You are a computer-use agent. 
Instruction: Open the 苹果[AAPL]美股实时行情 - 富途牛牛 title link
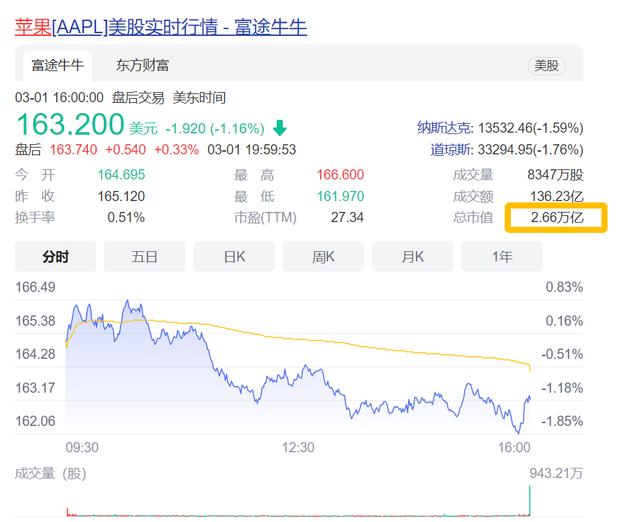pyautogui.click(x=161, y=28)
